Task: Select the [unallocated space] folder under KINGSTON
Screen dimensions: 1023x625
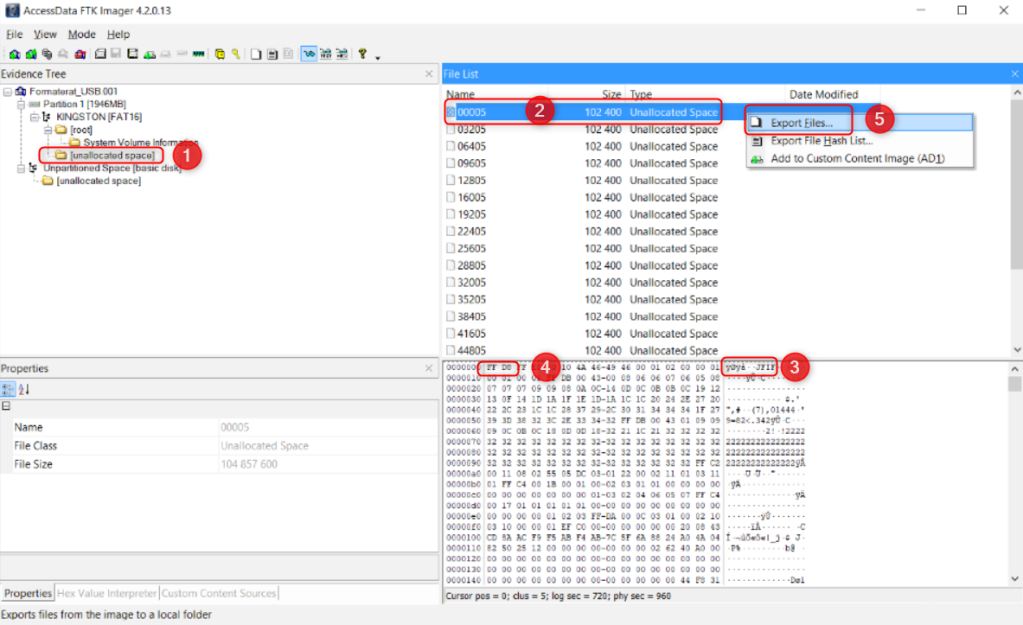Action: pyautogui.click(x=112, y=156)
